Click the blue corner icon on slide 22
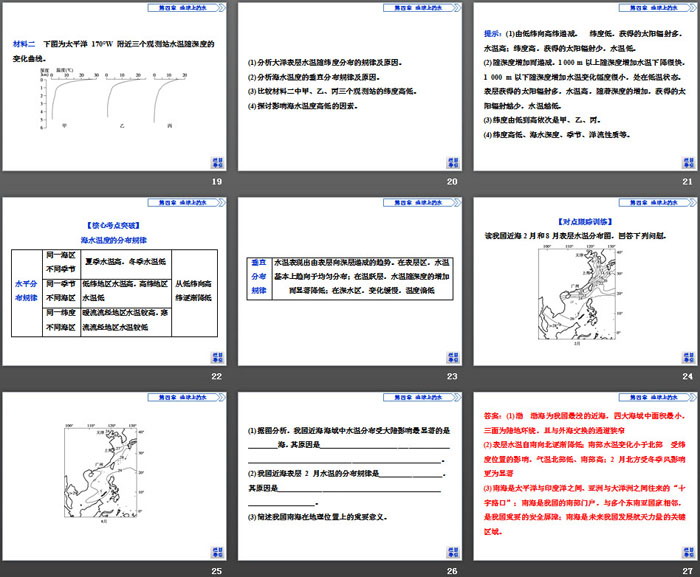The width and height of the screenshot is (700, 577). click(217, 359)
